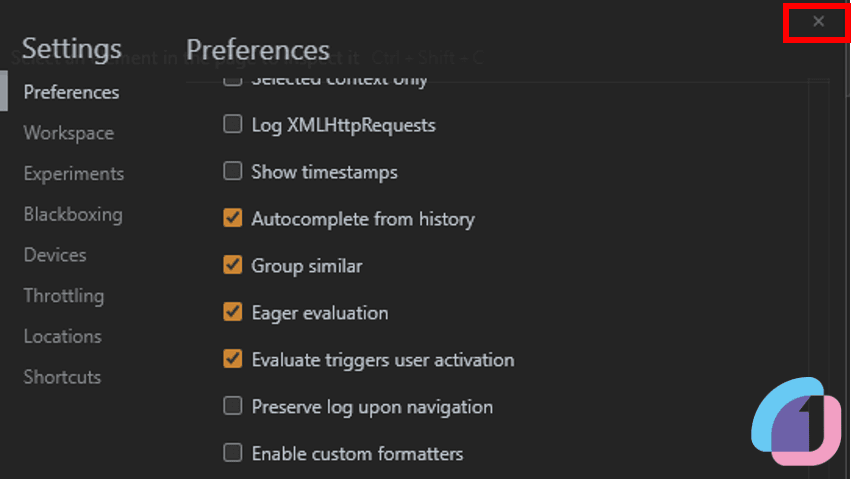
Task: Switch to the Experiments tab
Action: tap(74, 174)
